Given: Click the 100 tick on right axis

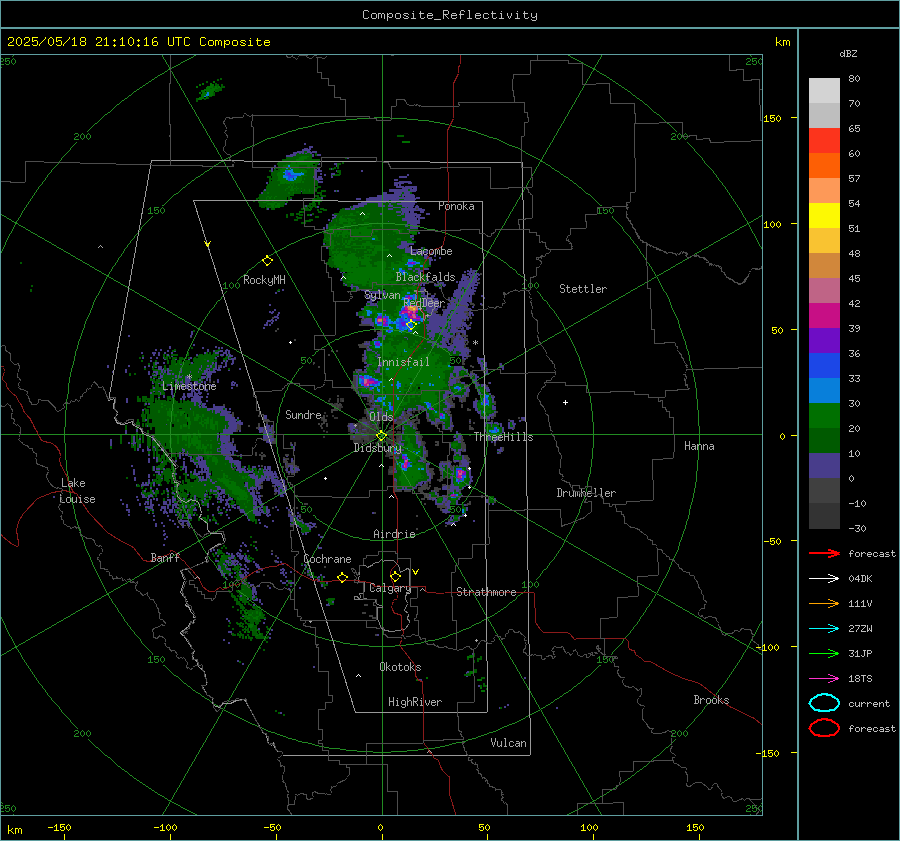Looking at the screenshot, I should 772,224.
